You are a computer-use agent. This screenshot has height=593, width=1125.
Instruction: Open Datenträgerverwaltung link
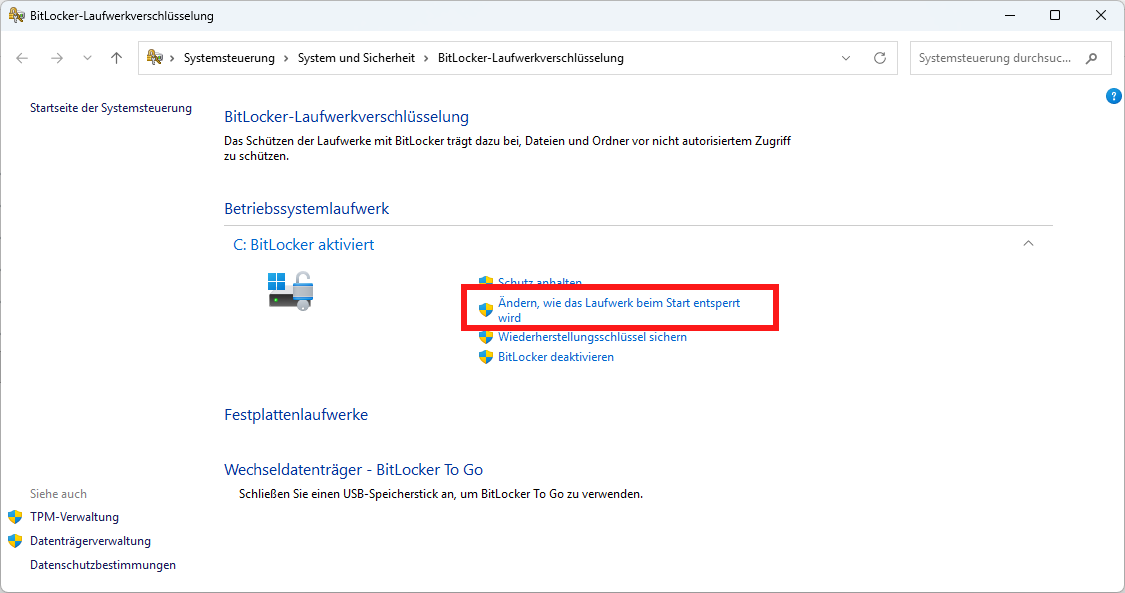[90, 541]
